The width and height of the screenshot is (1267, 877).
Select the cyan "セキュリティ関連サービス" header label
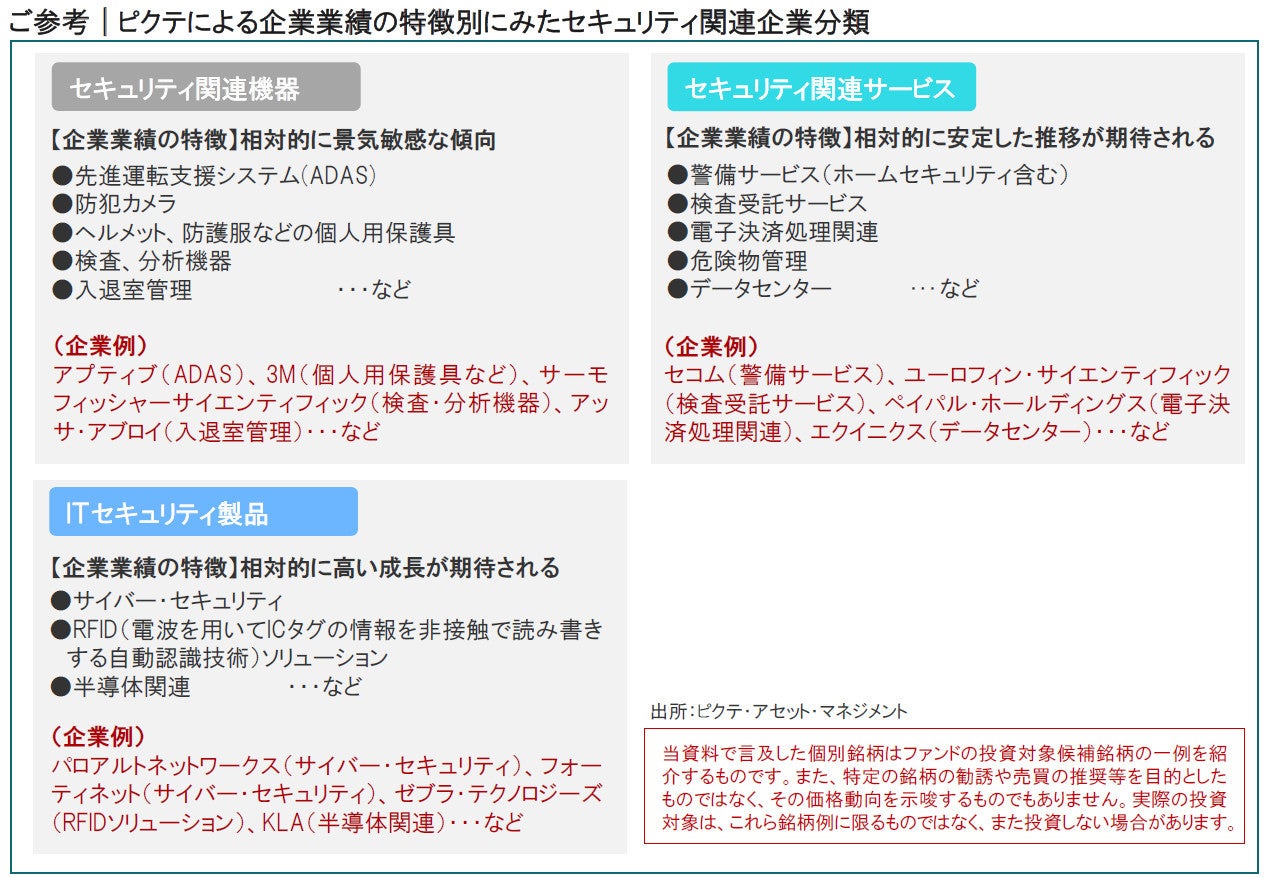point(821,88)
